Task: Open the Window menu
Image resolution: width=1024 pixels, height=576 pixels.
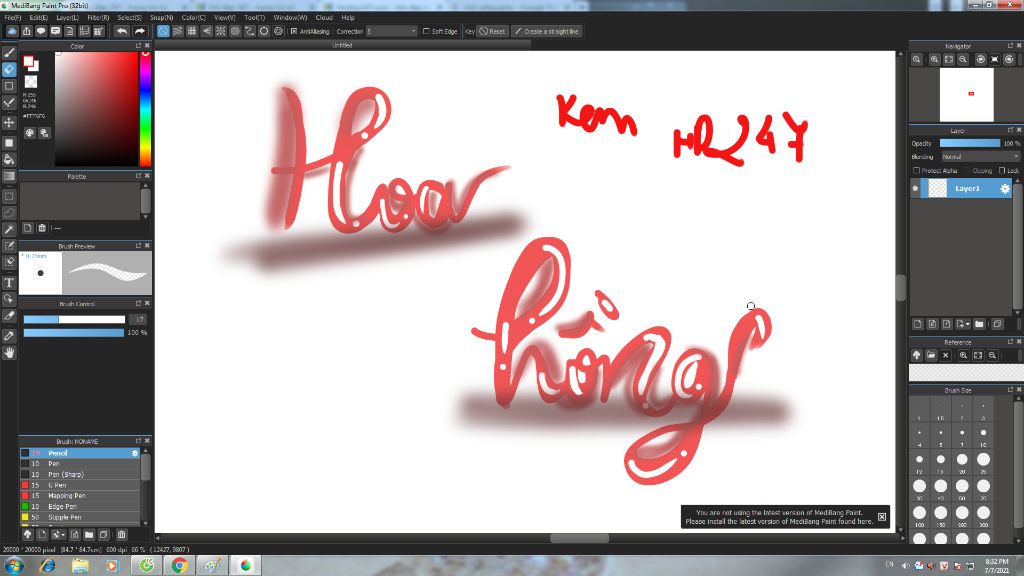Action: pos(290,18)
